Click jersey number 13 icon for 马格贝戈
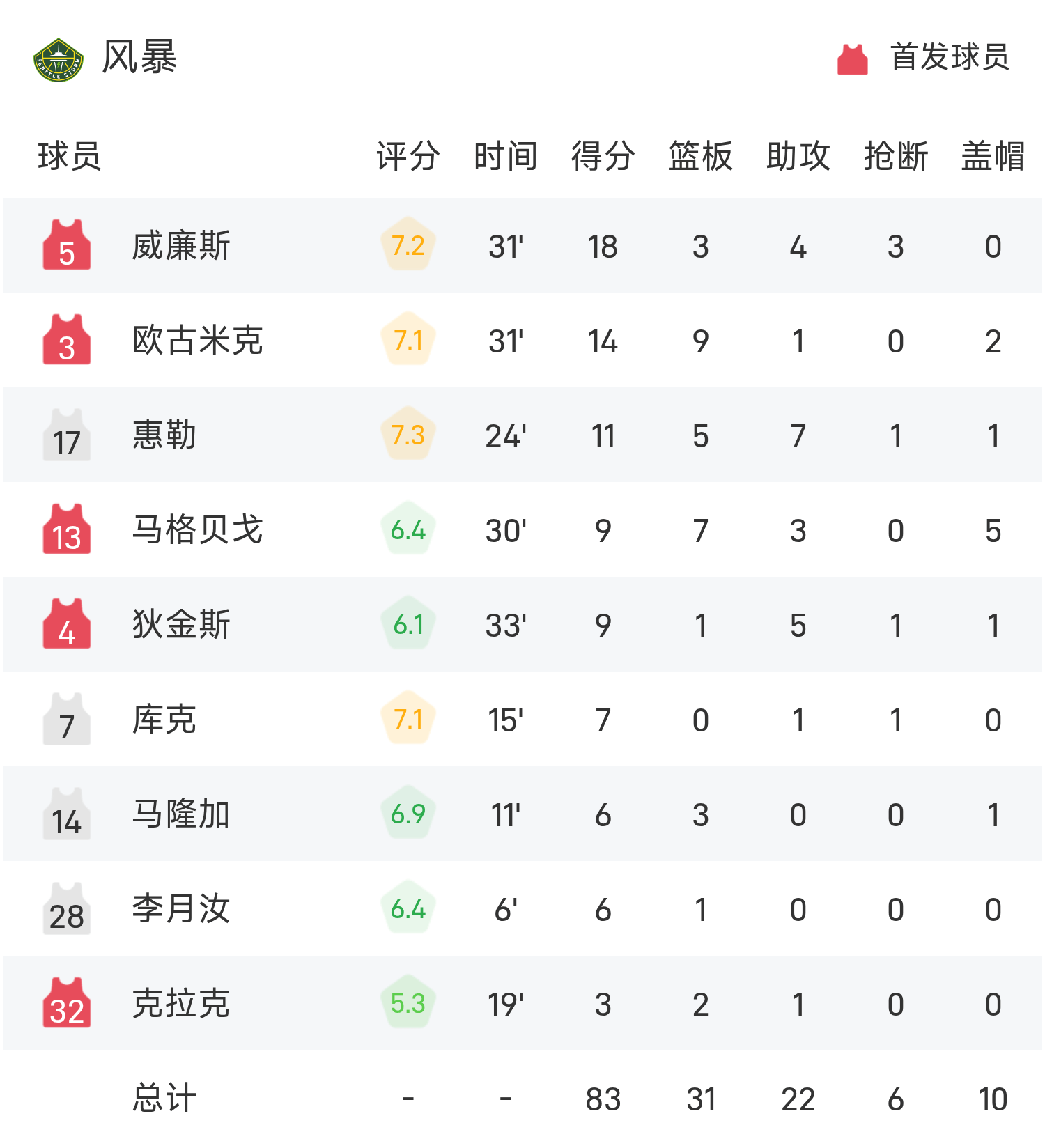 coord(67,530)
